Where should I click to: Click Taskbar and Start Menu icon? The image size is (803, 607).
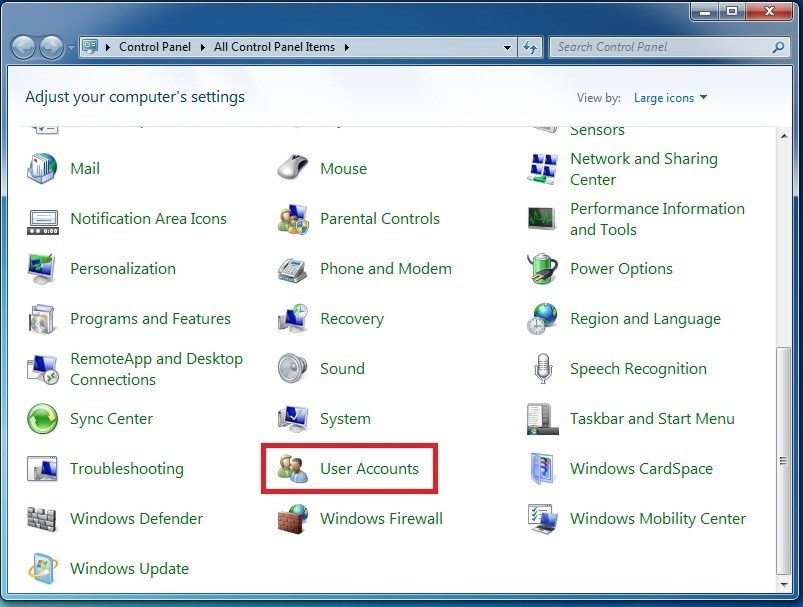coord(542,419)
